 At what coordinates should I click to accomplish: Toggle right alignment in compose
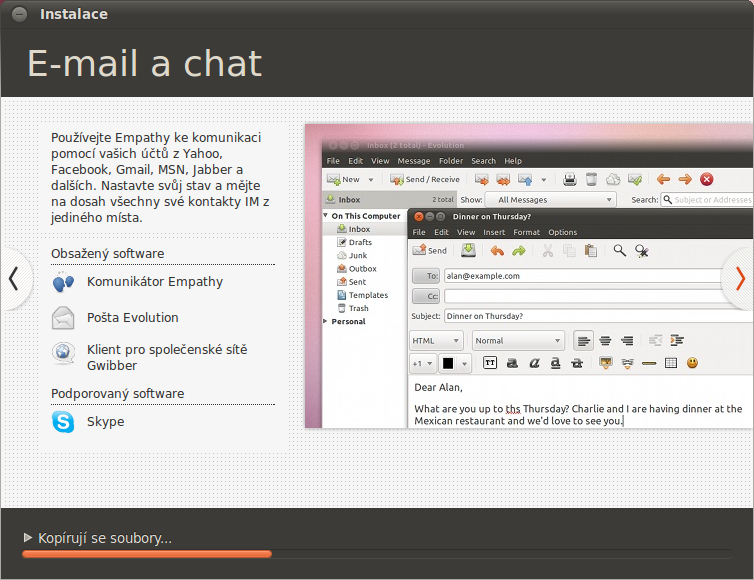[x=627, y=341]
